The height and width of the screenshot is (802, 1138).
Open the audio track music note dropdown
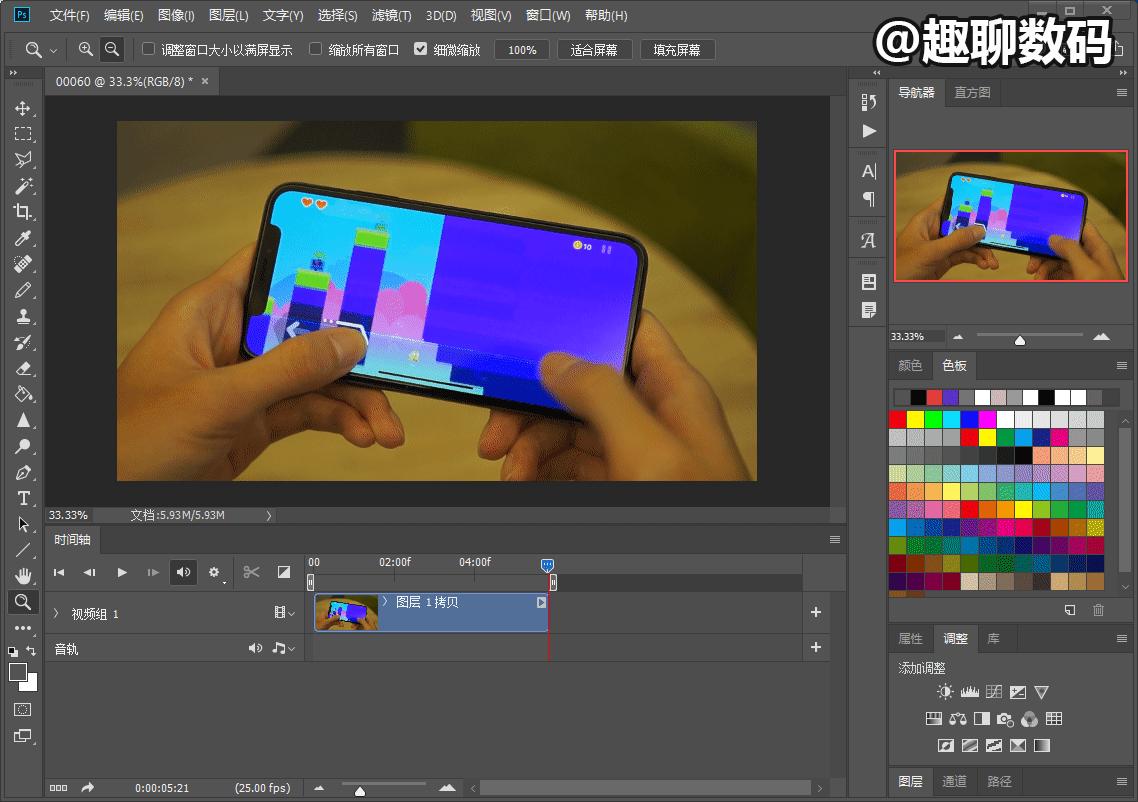point(284,648)
